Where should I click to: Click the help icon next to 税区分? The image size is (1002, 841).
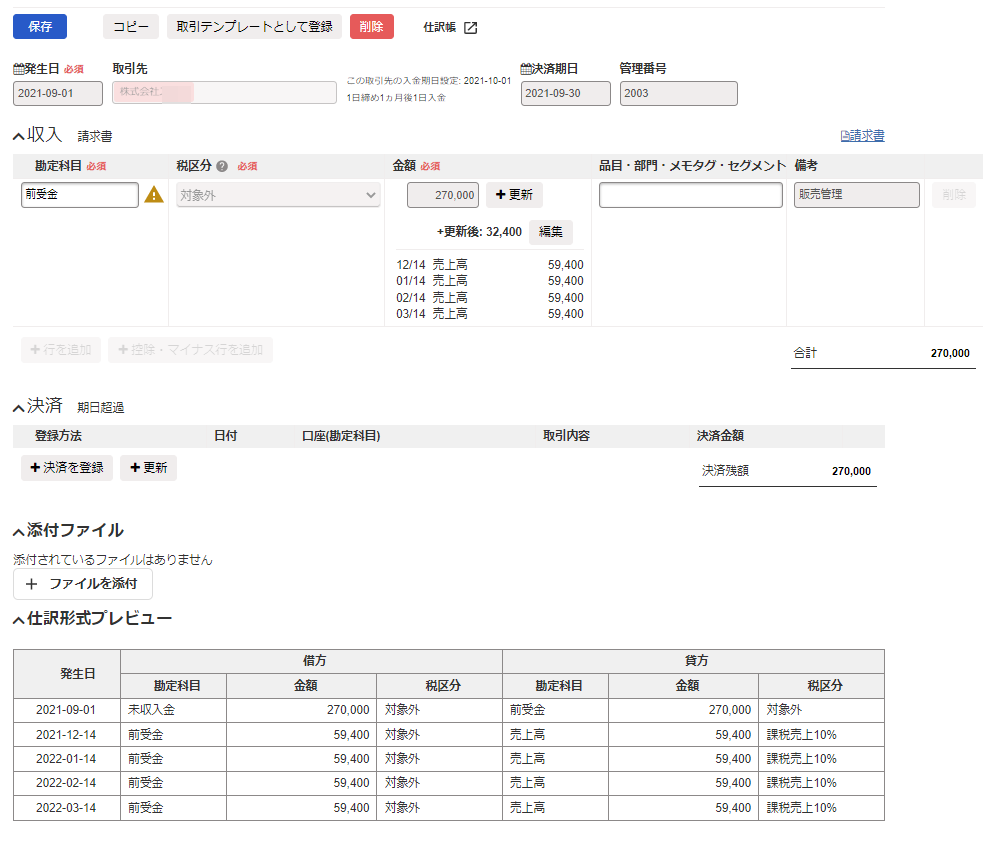coord(222,166)
